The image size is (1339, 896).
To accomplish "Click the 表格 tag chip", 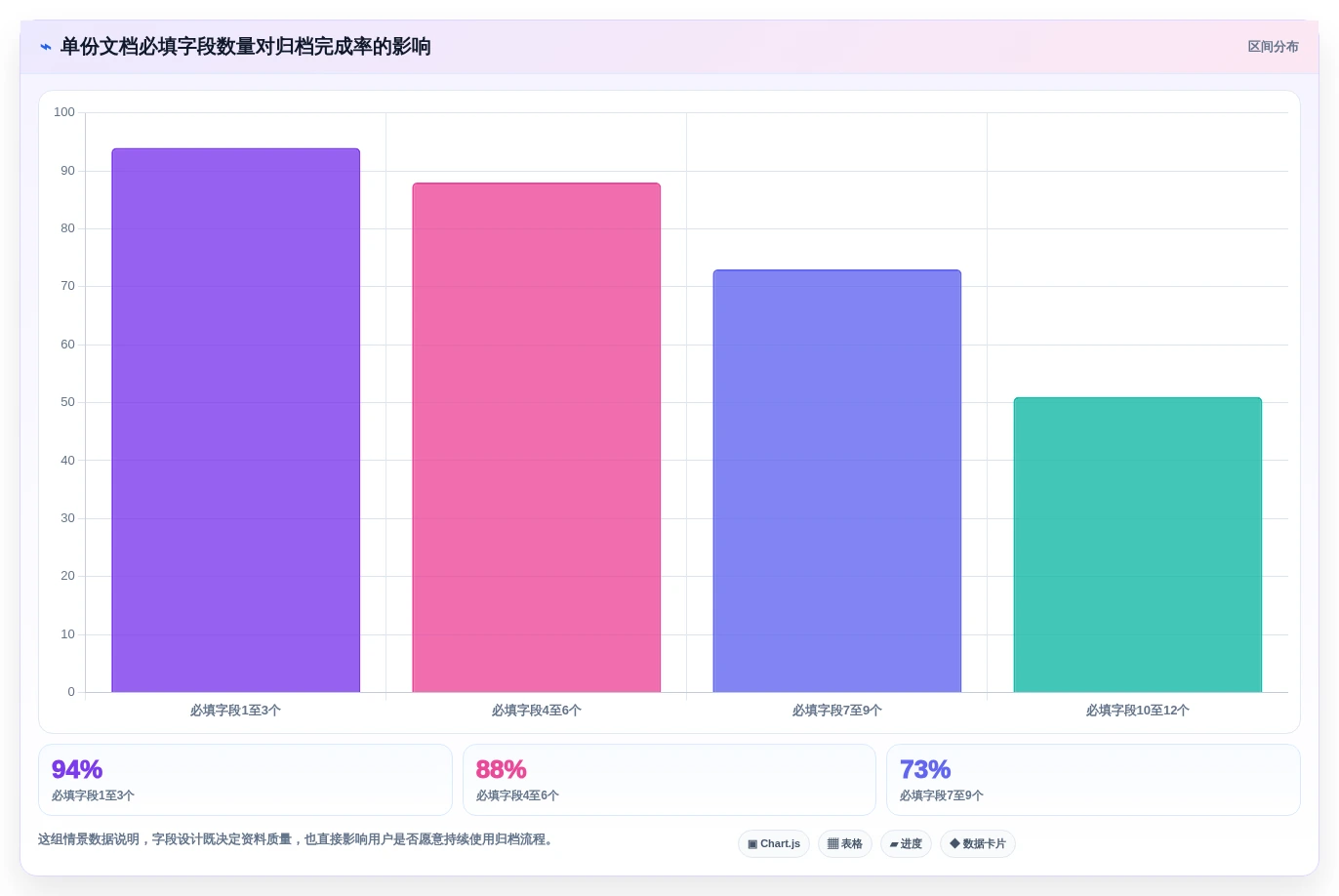I will pos(845,844).
